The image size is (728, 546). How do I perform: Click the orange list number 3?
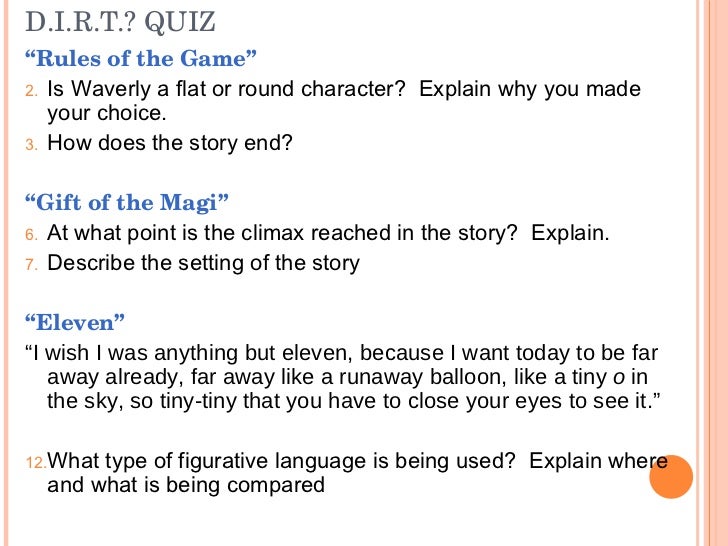pyautogui.click(x=31, y=144)
